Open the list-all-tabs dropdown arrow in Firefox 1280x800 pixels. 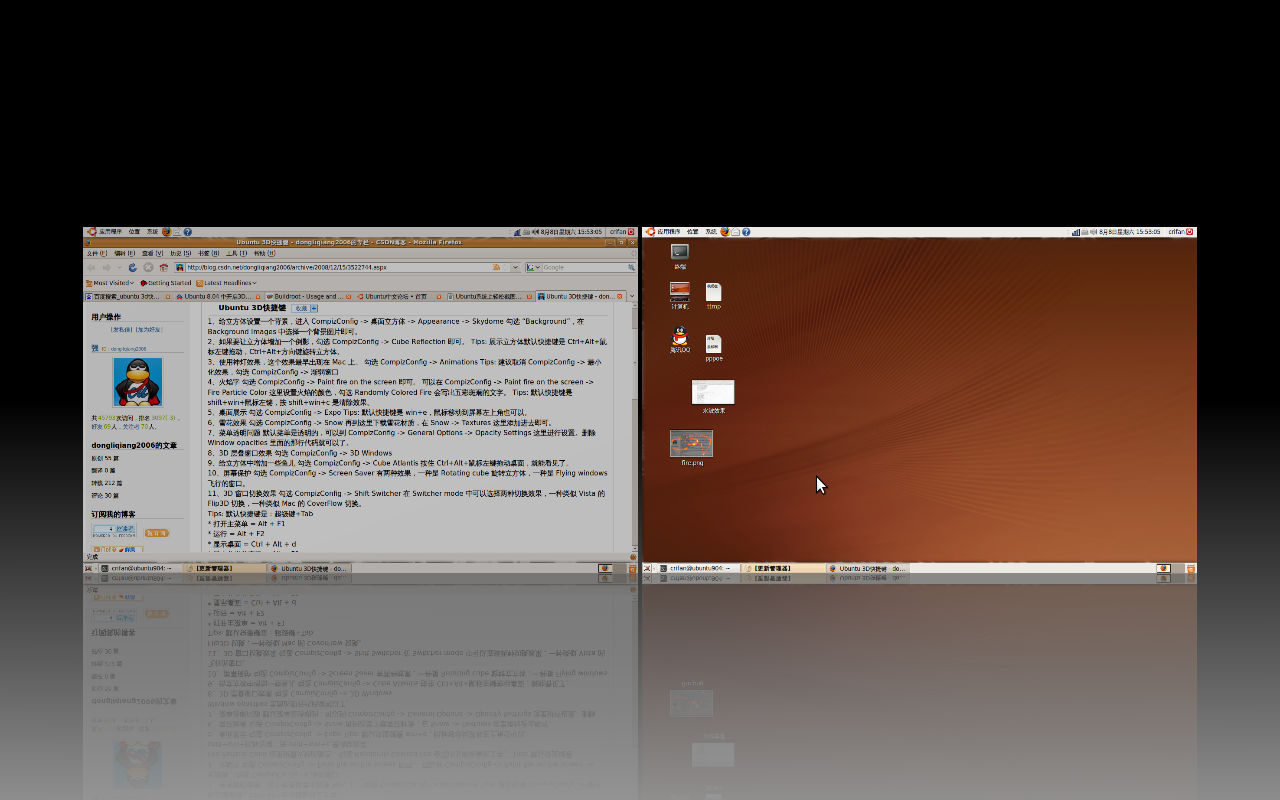click(632, 296)
